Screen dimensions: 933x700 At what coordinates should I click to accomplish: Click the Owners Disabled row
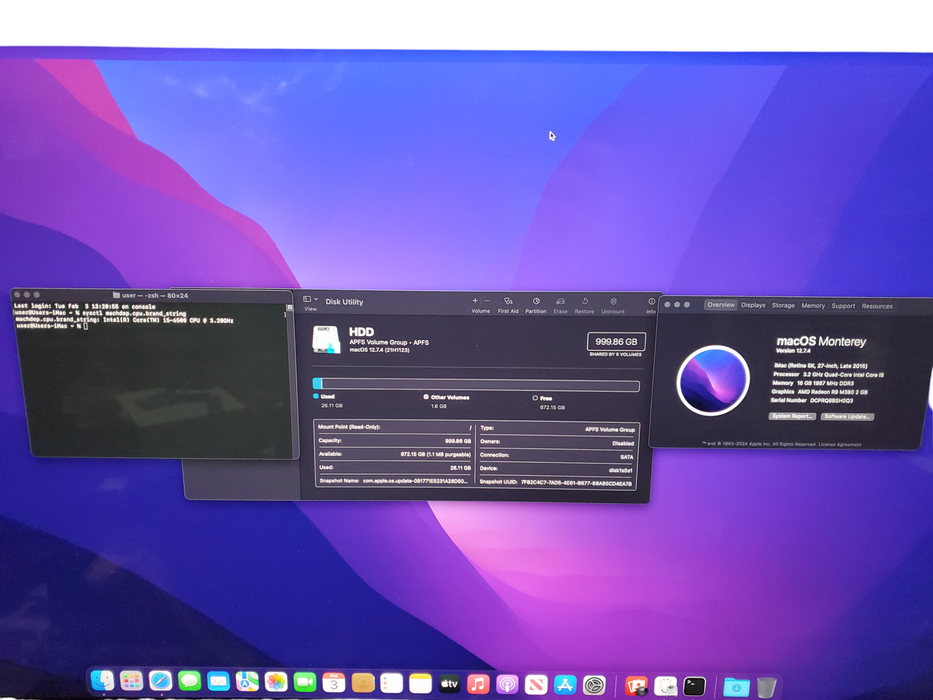pos(557,442)
